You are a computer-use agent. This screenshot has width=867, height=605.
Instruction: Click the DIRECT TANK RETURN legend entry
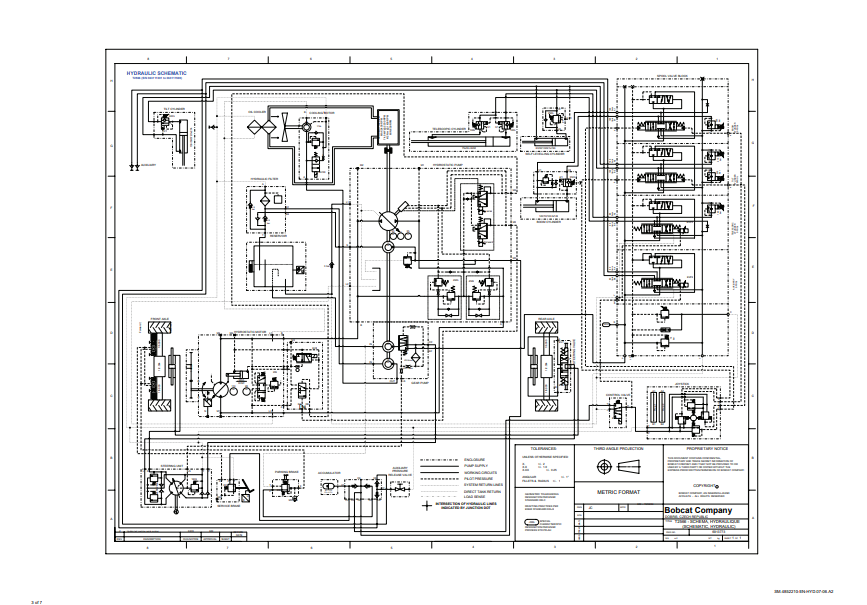pos(483,491)
